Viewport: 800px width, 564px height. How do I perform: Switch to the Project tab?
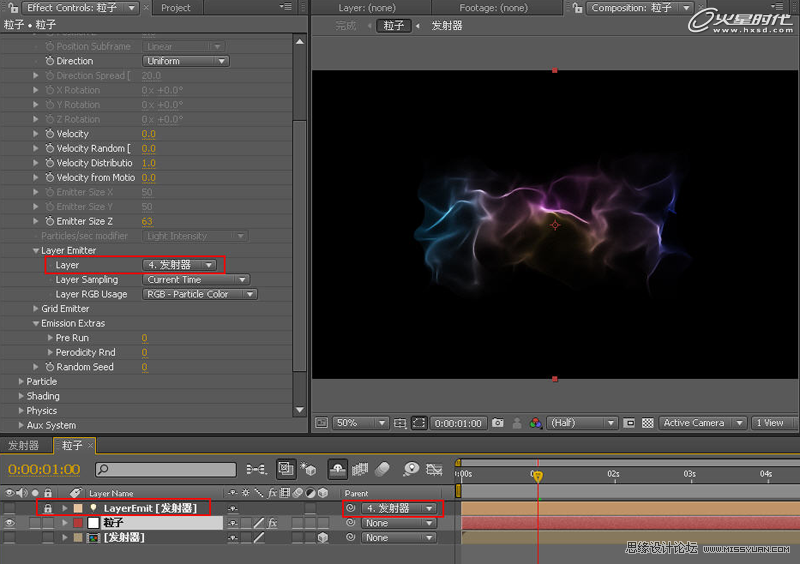176,8
